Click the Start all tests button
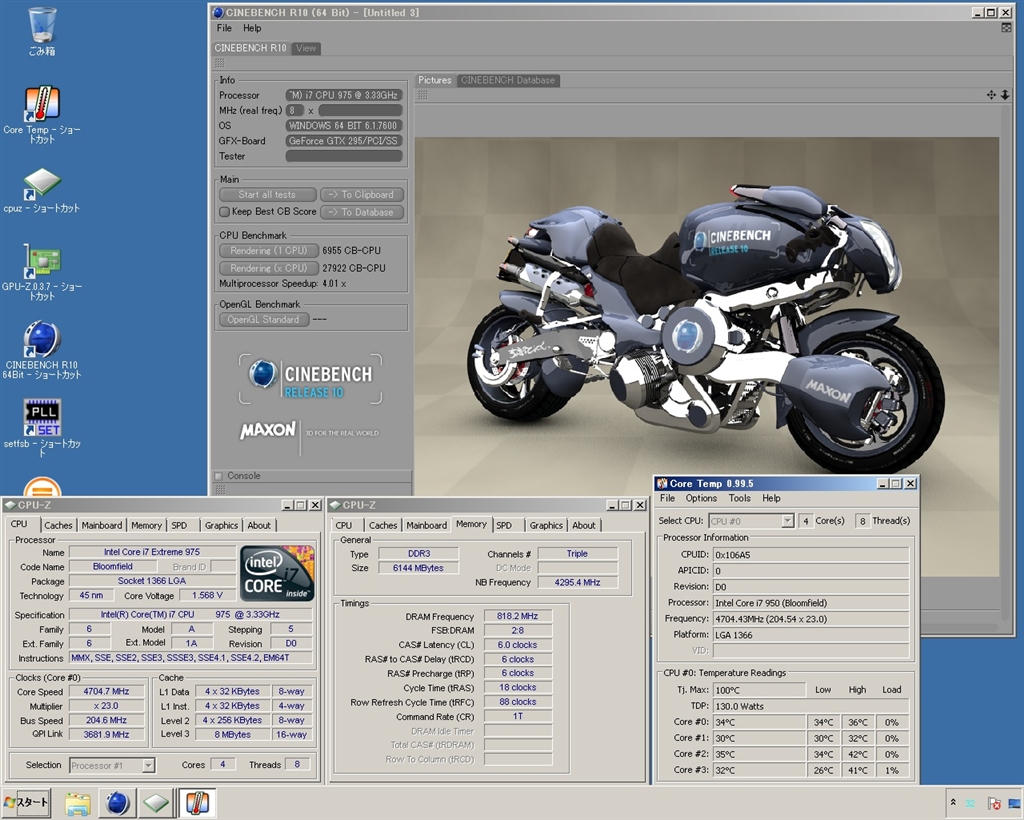 click(x=268, y=195)
